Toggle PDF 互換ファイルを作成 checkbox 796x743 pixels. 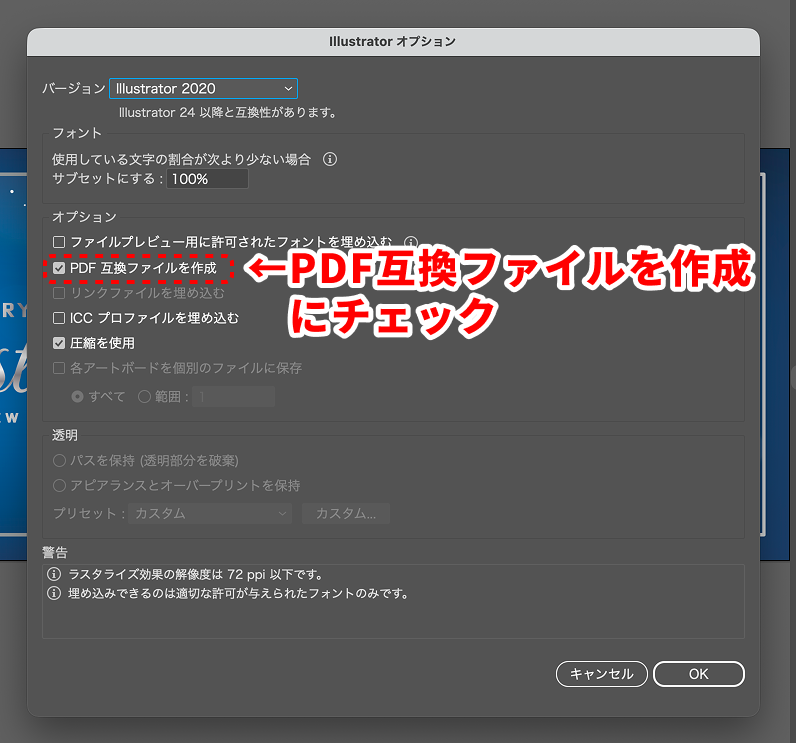pyautogui.click(x=59, y=268)
